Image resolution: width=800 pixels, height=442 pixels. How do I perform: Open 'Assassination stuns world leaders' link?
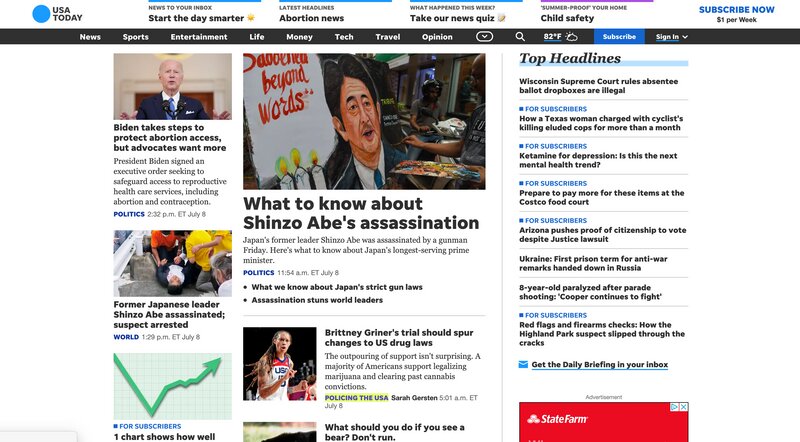click(x=317, y=300)
